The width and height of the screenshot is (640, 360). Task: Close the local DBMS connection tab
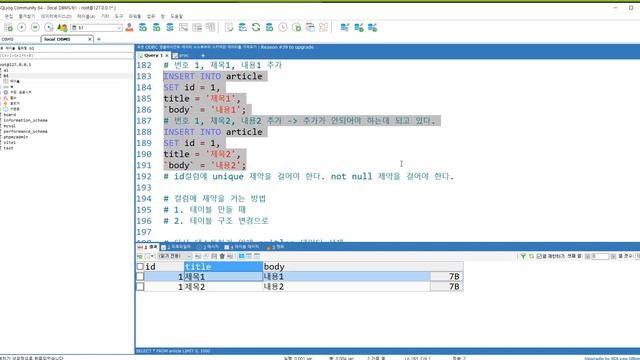coord(90,39)
